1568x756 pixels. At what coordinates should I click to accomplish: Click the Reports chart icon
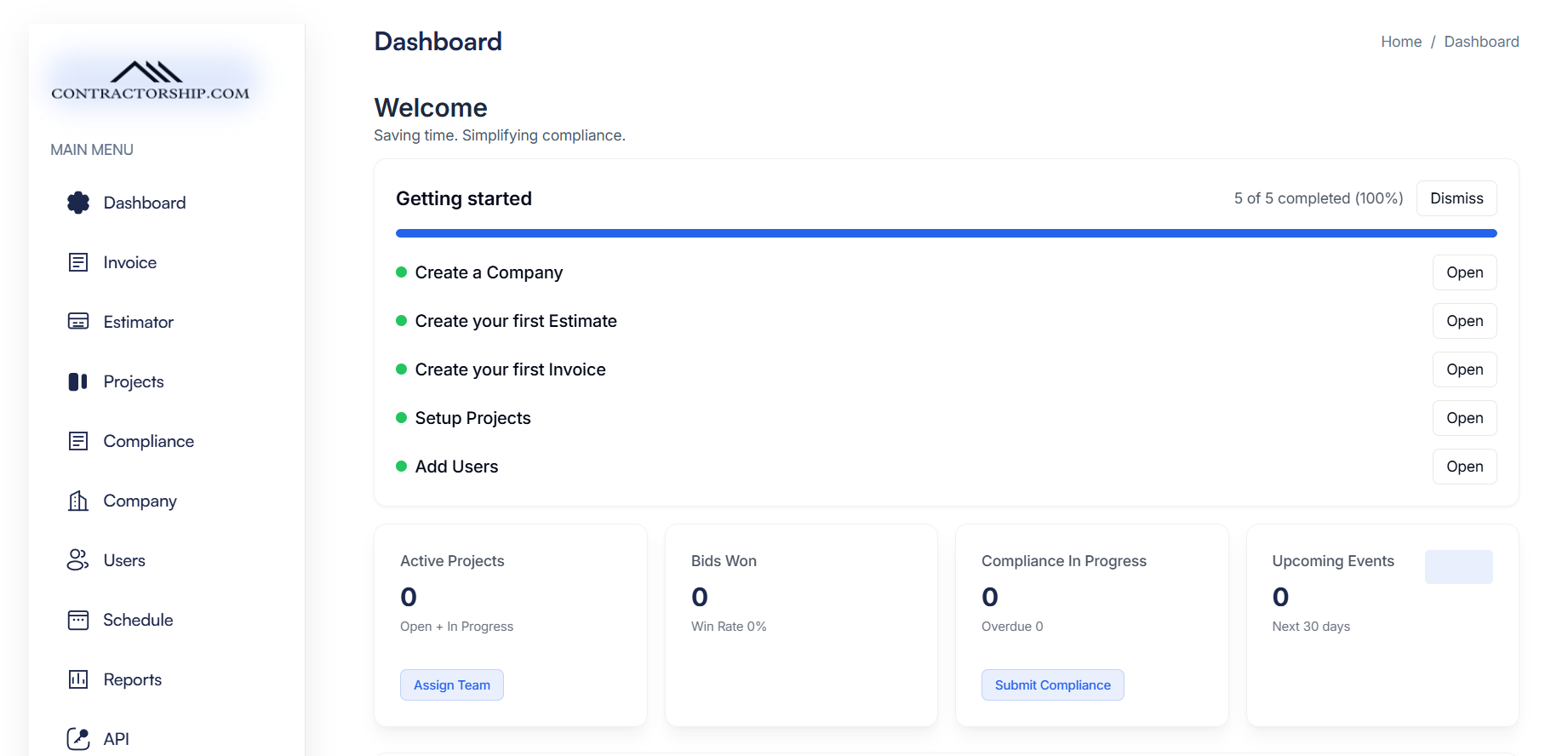(x=78, y=679)
